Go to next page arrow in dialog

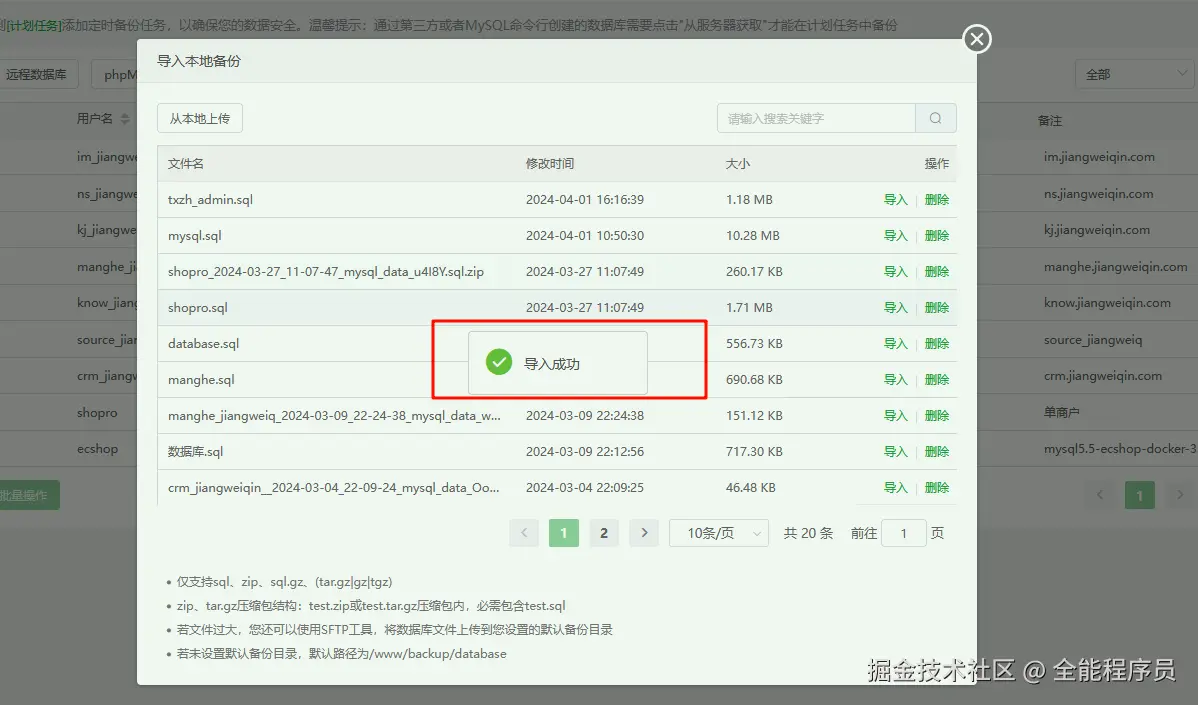coord(644,533)
